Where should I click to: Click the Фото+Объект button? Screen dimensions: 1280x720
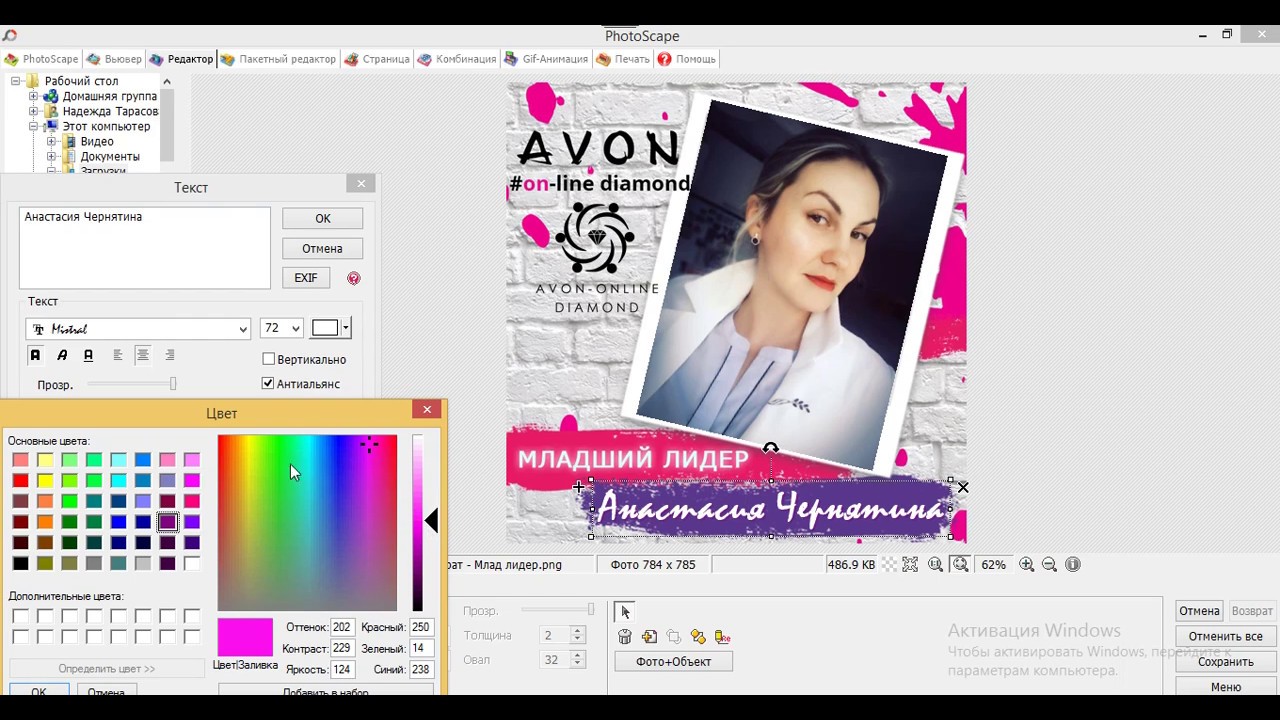(673, 661)
